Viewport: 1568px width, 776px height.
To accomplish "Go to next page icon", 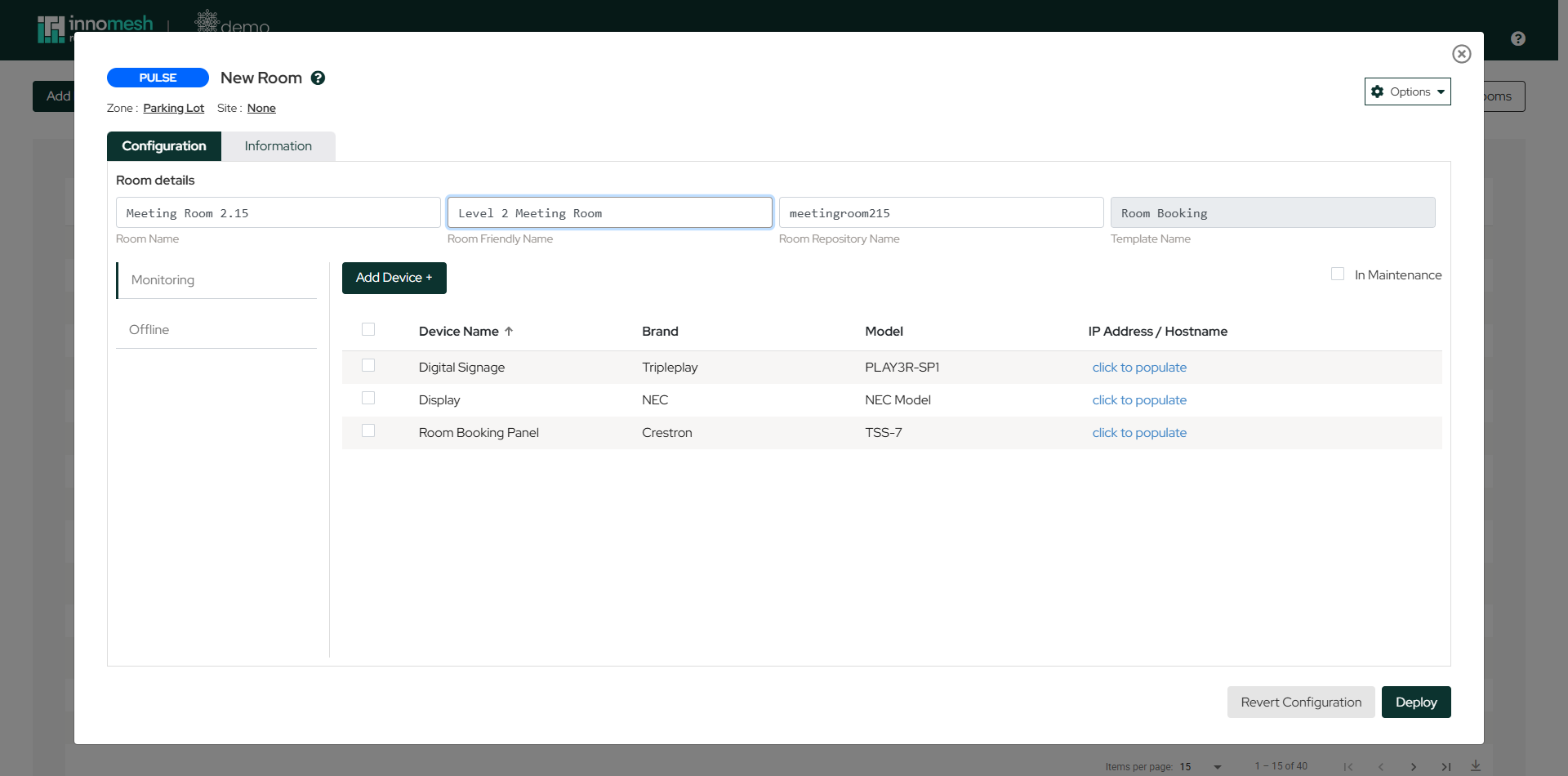I will pyautogui.click(x=1414, y=767).
